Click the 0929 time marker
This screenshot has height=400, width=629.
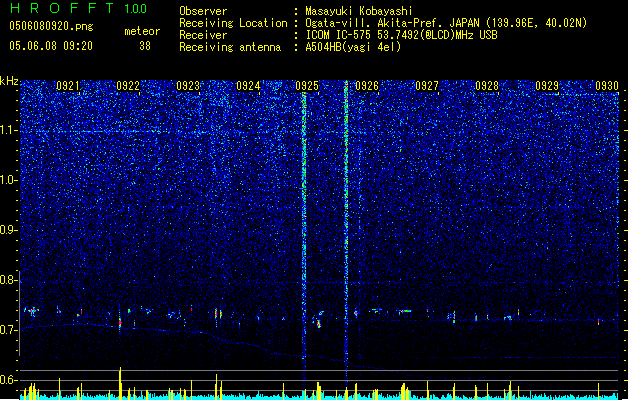click(547, 86)
